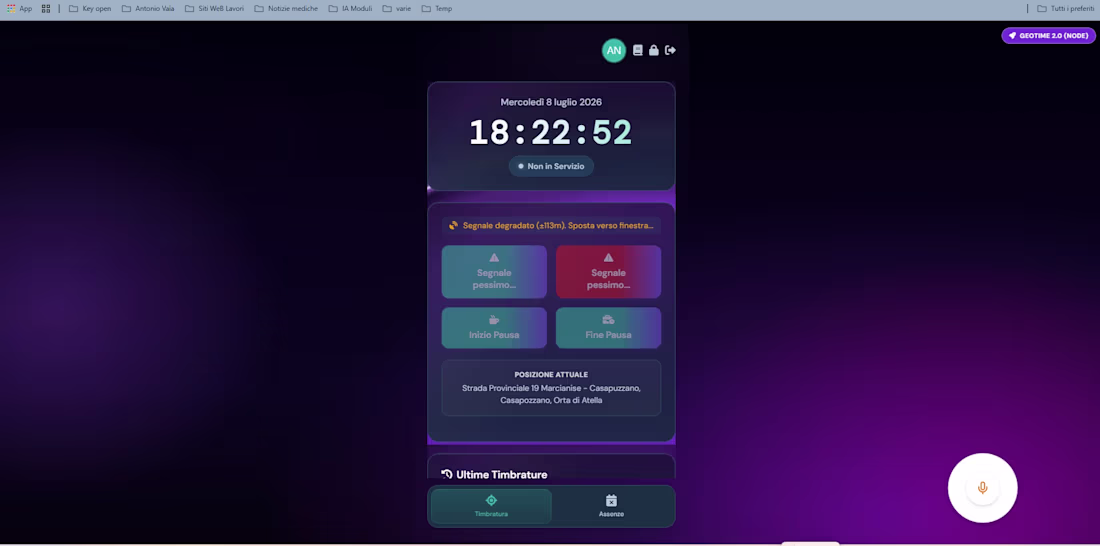Click the GEOTIME 2.0 (NODE) badge

click(1048, 35)
